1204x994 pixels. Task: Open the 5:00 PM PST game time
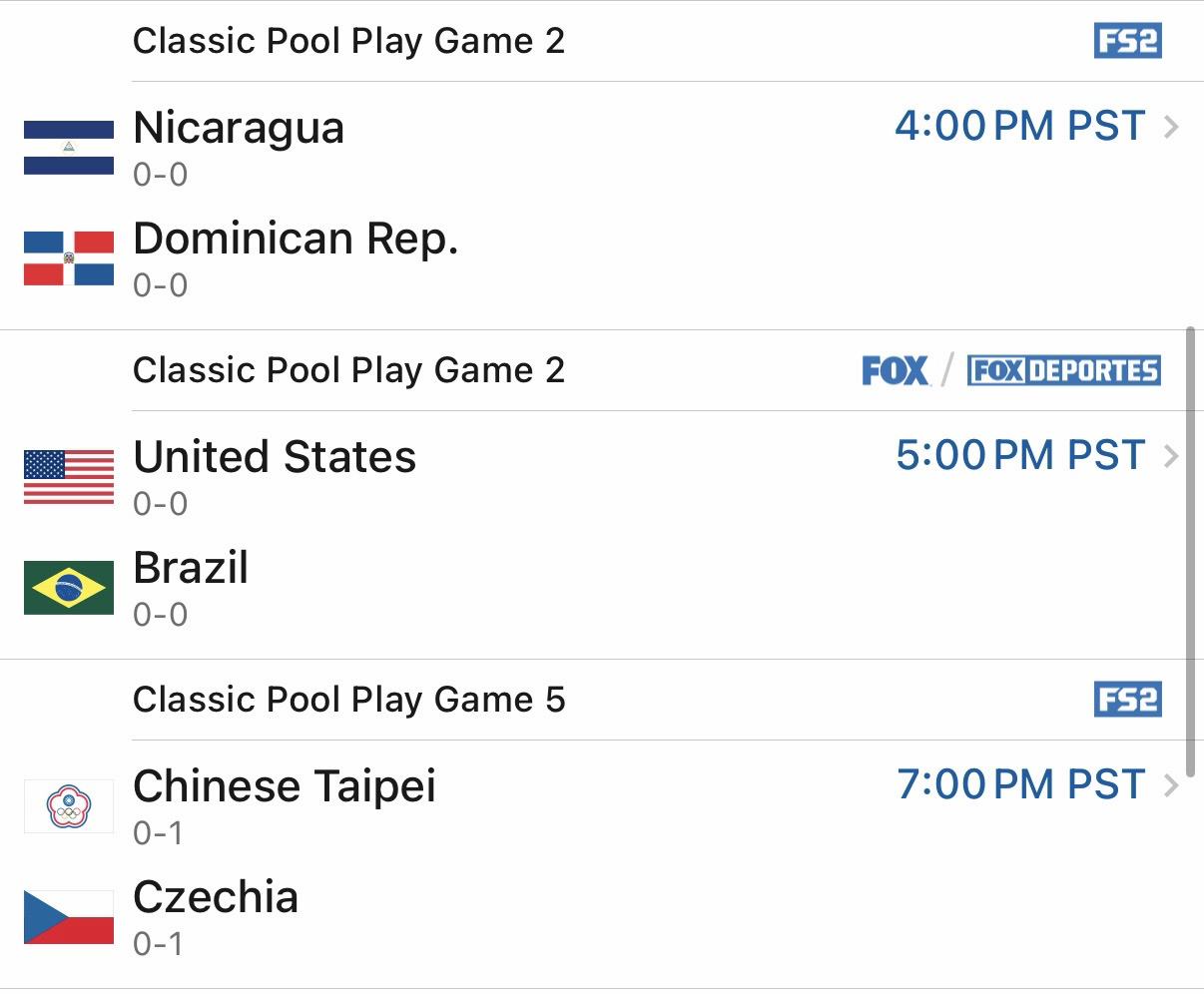click(x=1019, y=456)
